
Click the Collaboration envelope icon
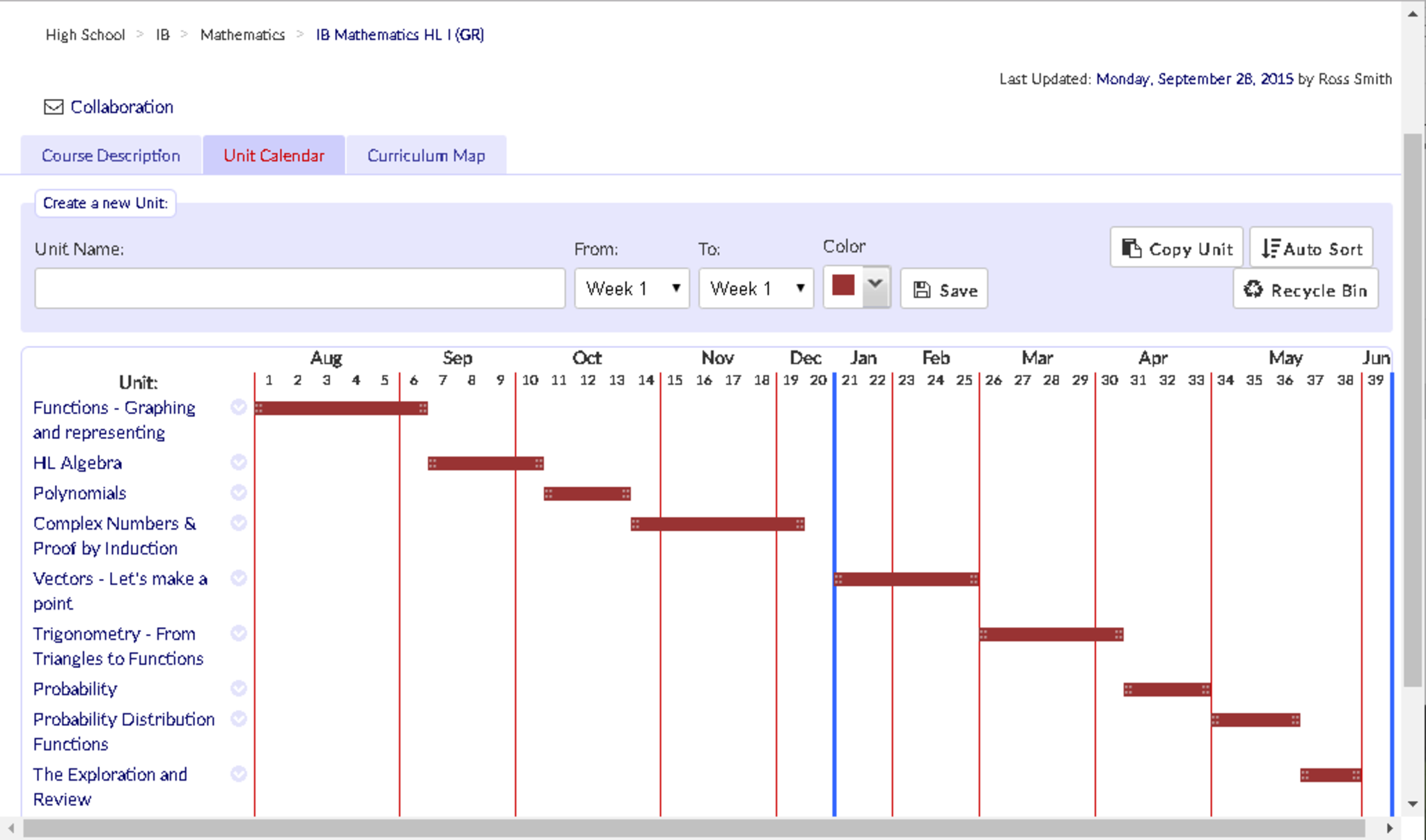tap(53, 106)
